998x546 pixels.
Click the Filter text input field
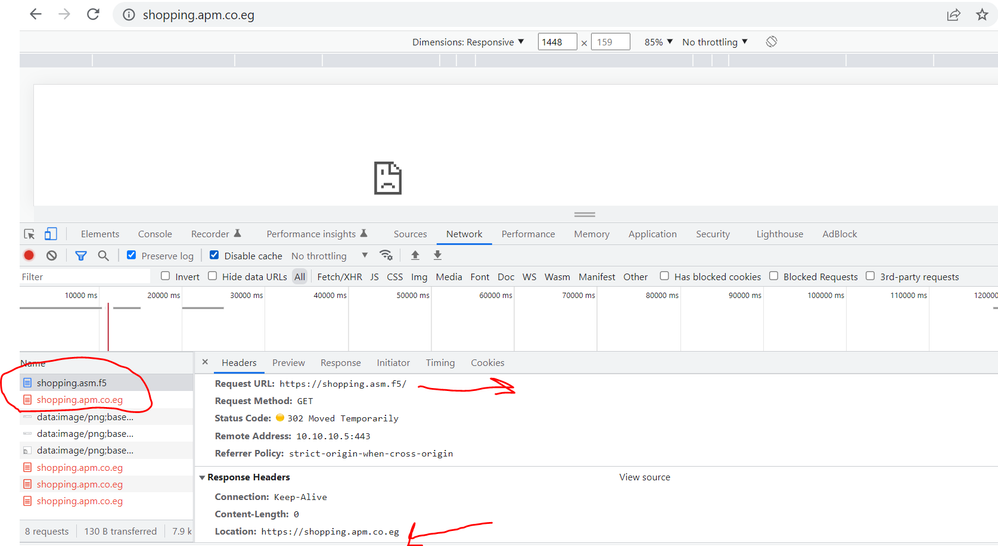[x=85, y=277]
